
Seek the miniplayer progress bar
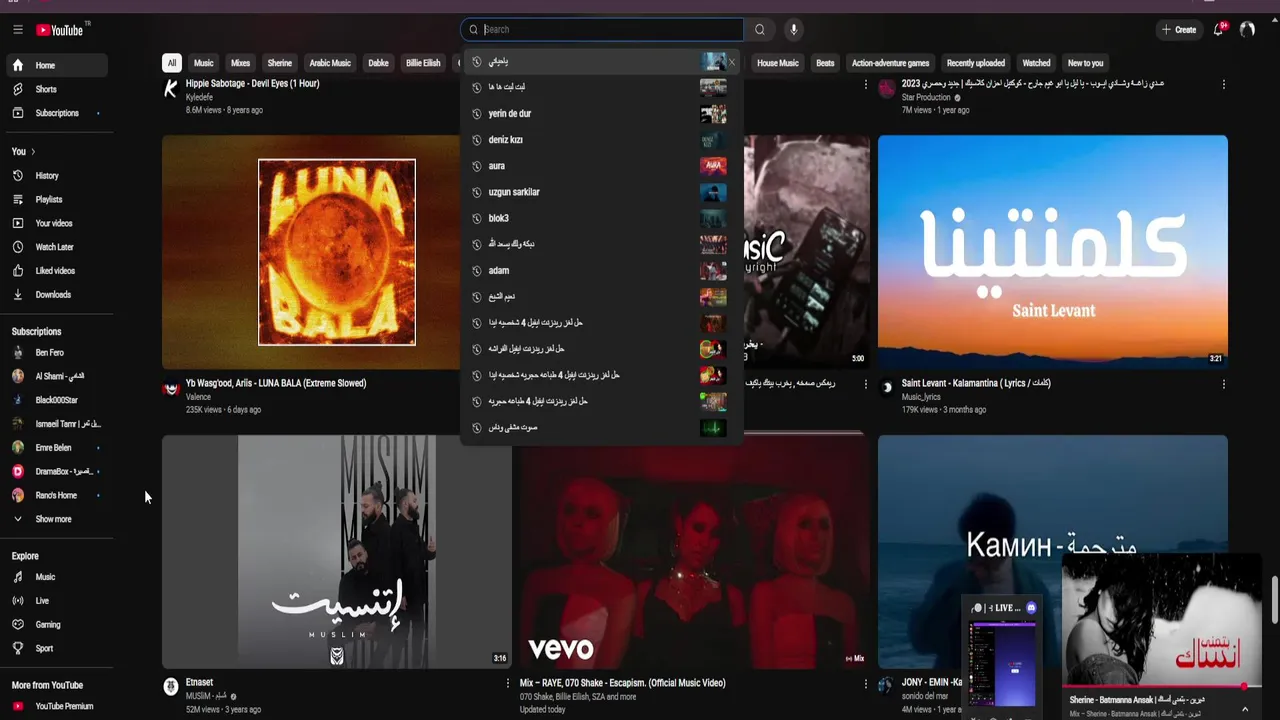pyautogui.click(x=1161, y=687)
